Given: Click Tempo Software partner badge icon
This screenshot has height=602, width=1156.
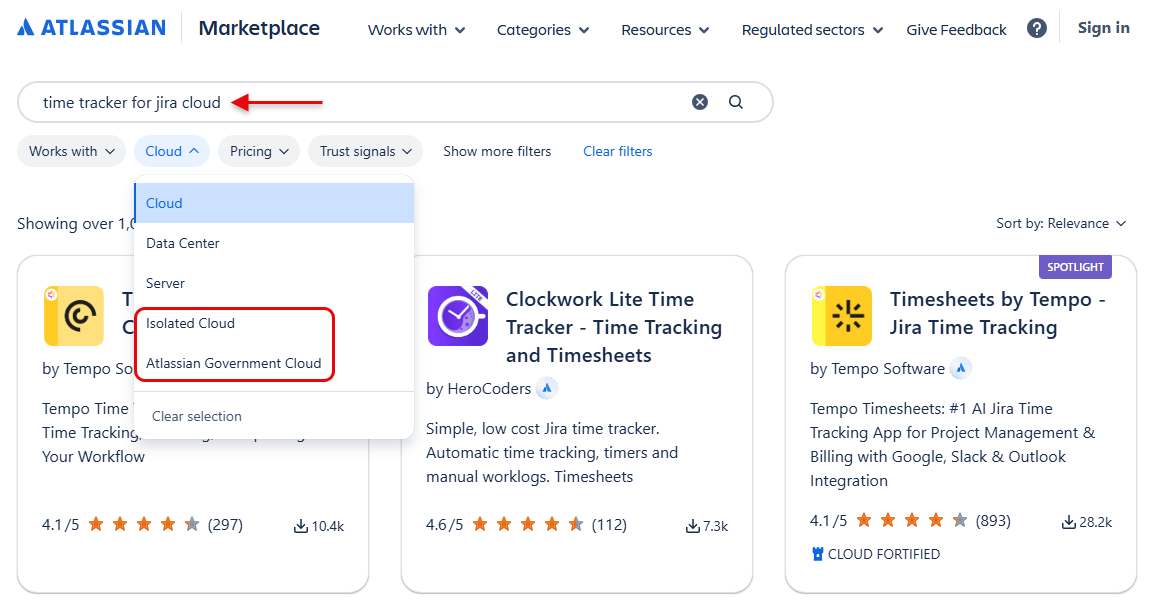Looking at the screenshot, I should pyautogui.click(x=960, y=368).
